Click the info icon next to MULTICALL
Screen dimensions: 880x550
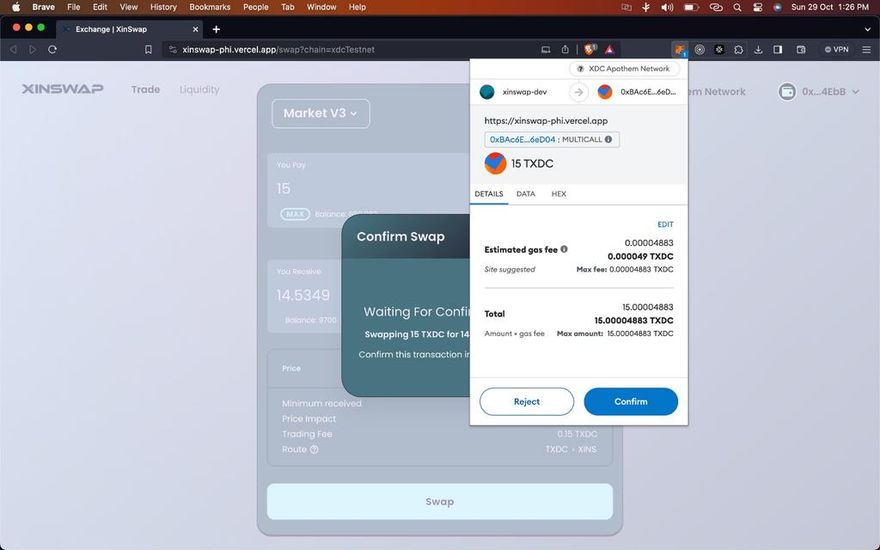pyautogui.click(x=608, y=139)
